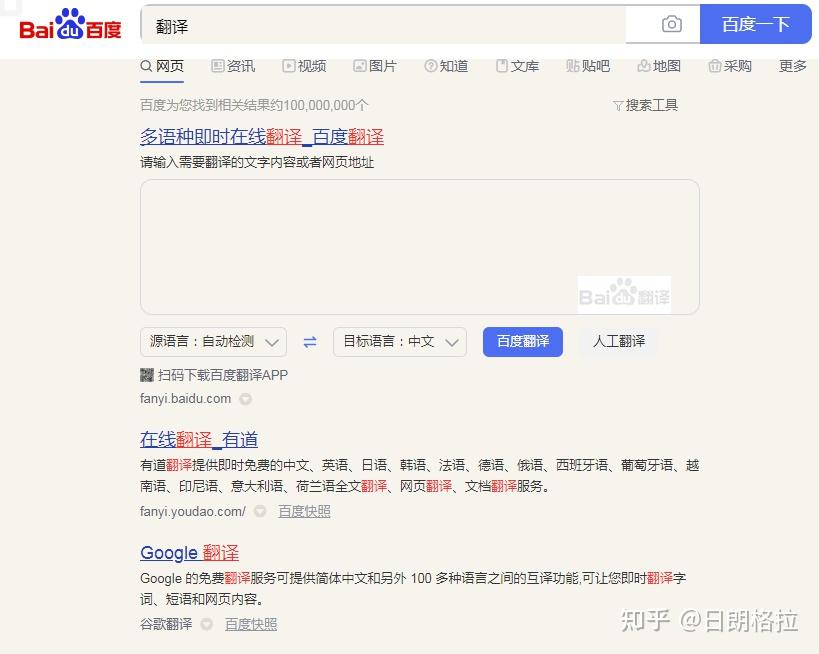Screen dimensions: 819x654
Task: Switch to the 资讯 tab
Action: [241, 66]
